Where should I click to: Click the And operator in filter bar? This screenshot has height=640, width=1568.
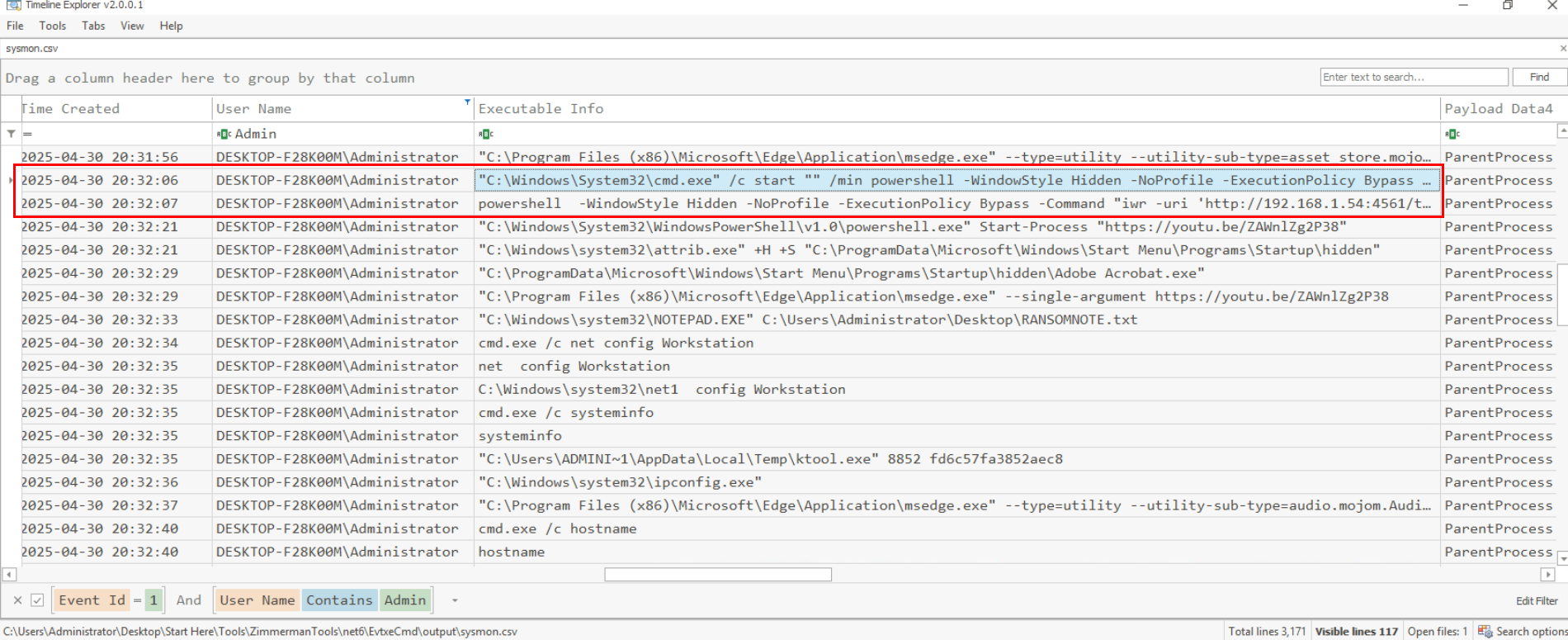coord(188,600)
